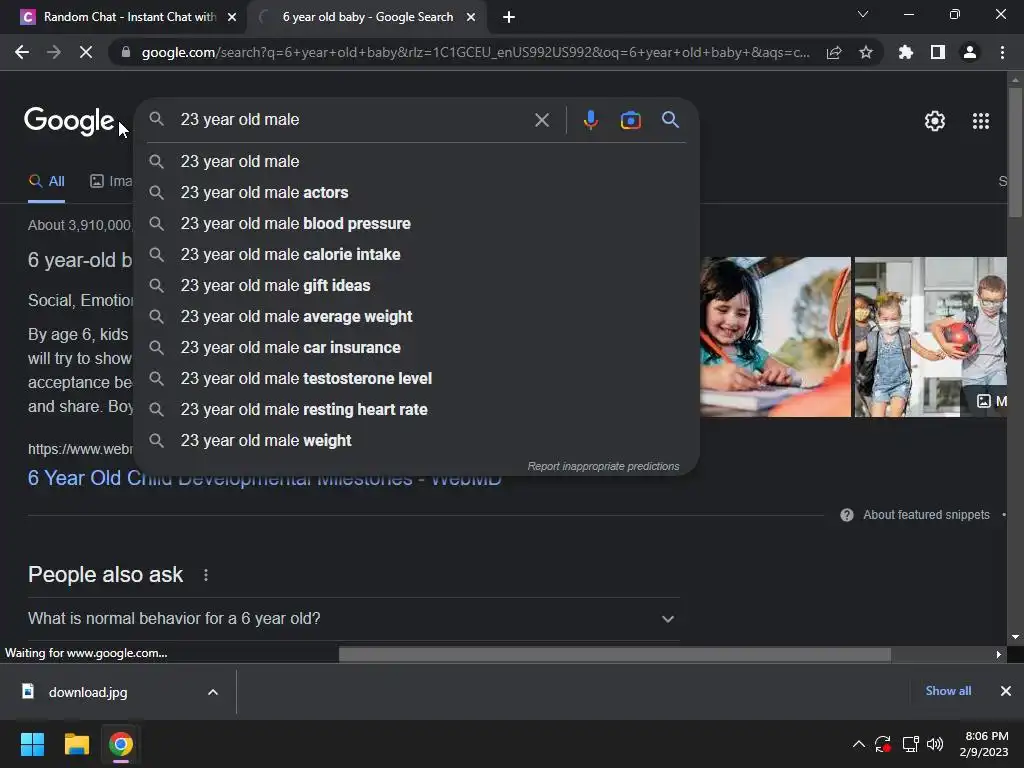Stop page loading with X button
Viewport: 1024px width, 768px height.
point(86,52)
